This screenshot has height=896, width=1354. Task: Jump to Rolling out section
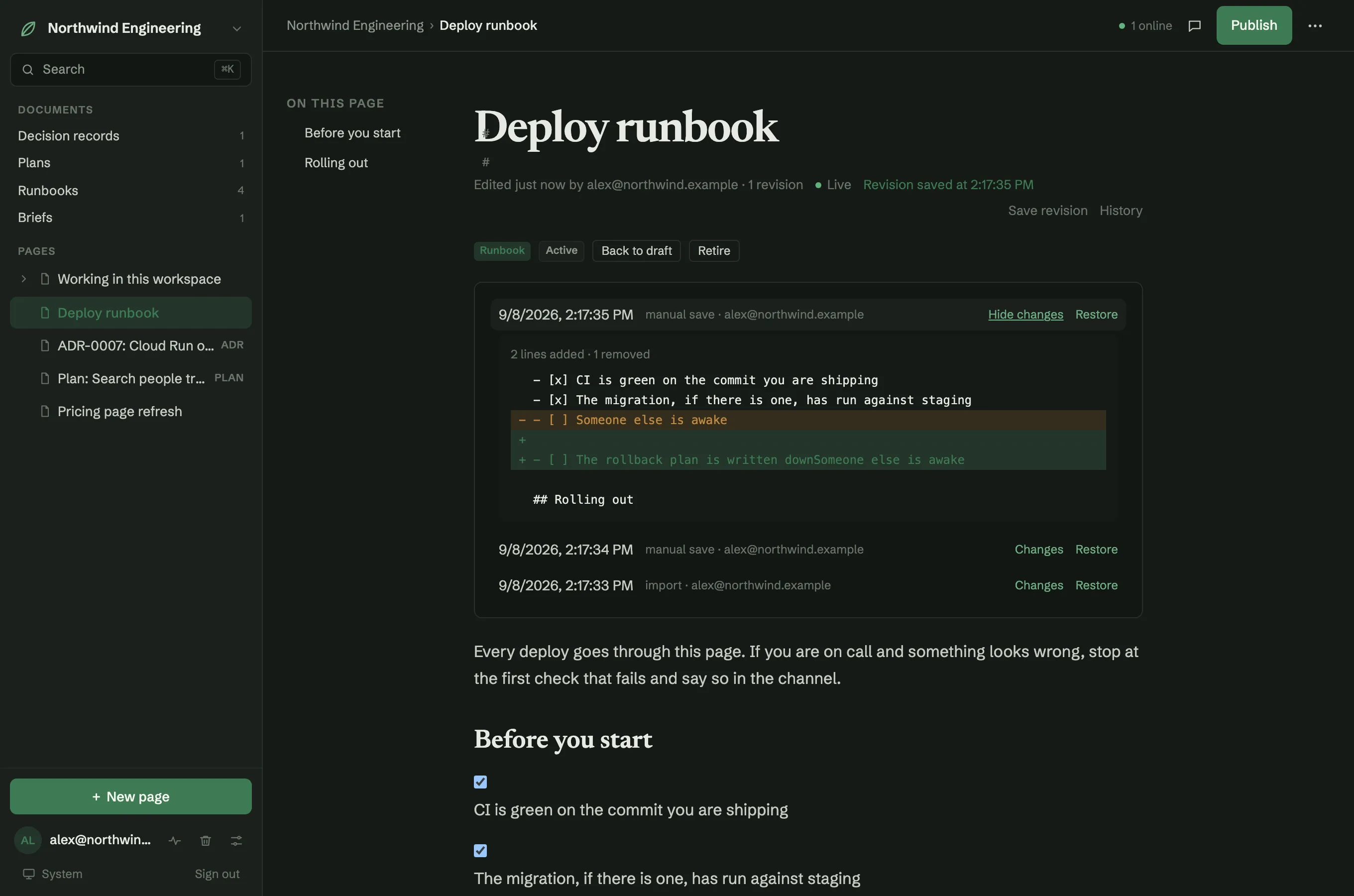pos(336,163)
